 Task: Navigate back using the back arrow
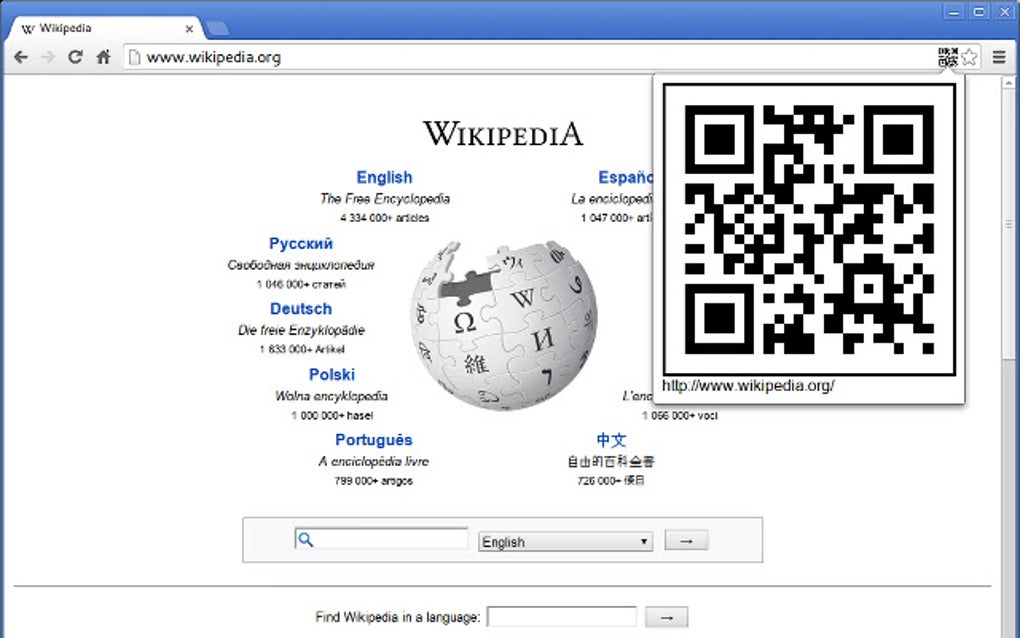tap(20, 57)
